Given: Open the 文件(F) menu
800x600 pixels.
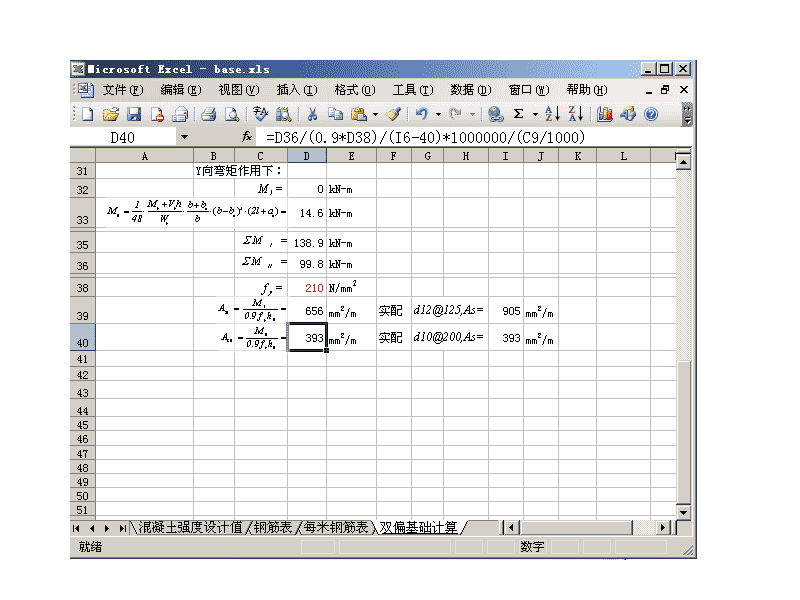Looking at the screenshot, I should [x=123, y=90].
